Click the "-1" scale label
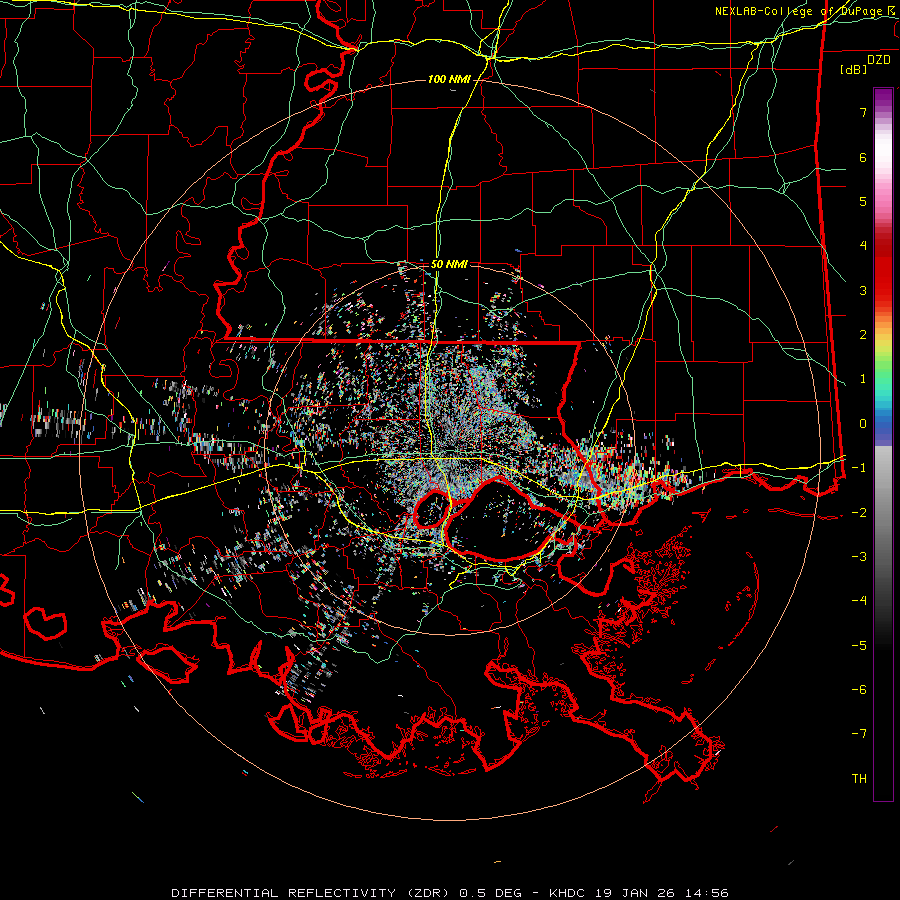 point(859,468)
